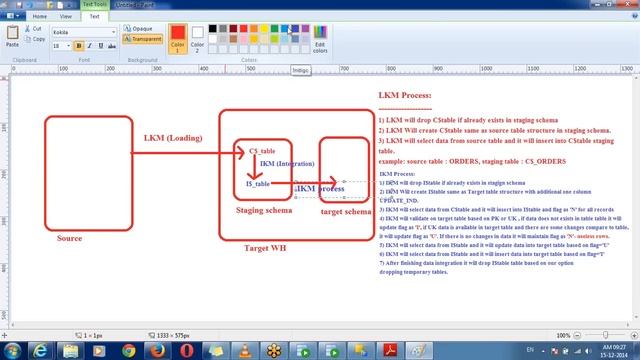Viewport: 640px width, 360px height.
Task: Pick the yellow color swatch
Action: tap(264, 28)
